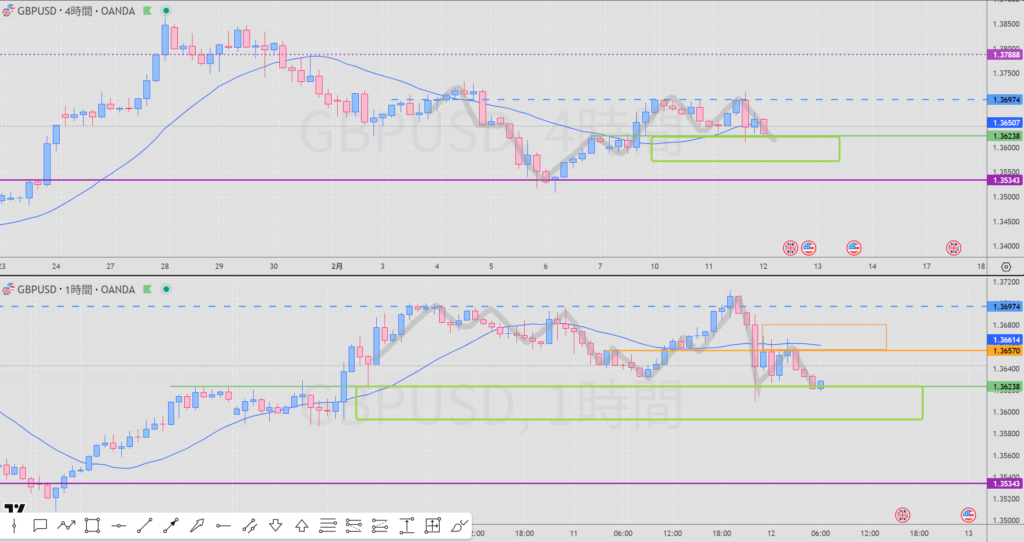Click the orange 1.36570 price label

click(x=1003, y=351)
